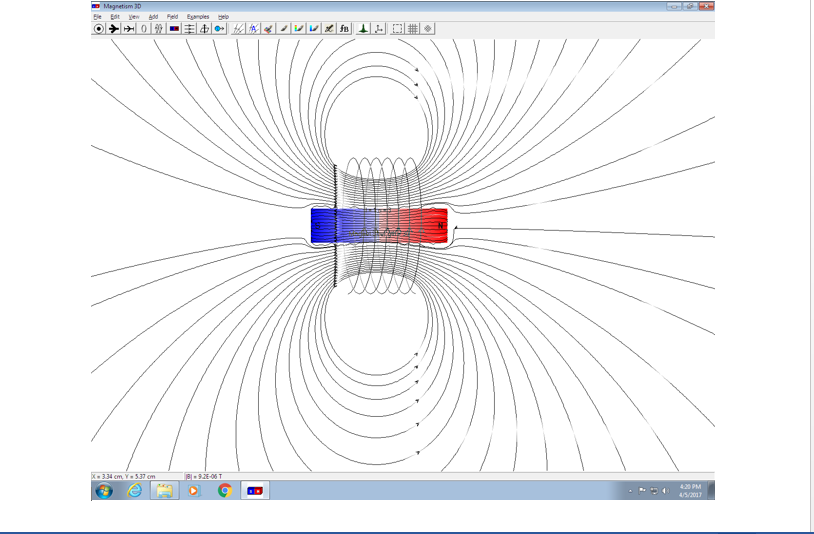Click the diamond pattern toolbar icon

(428, 29)
